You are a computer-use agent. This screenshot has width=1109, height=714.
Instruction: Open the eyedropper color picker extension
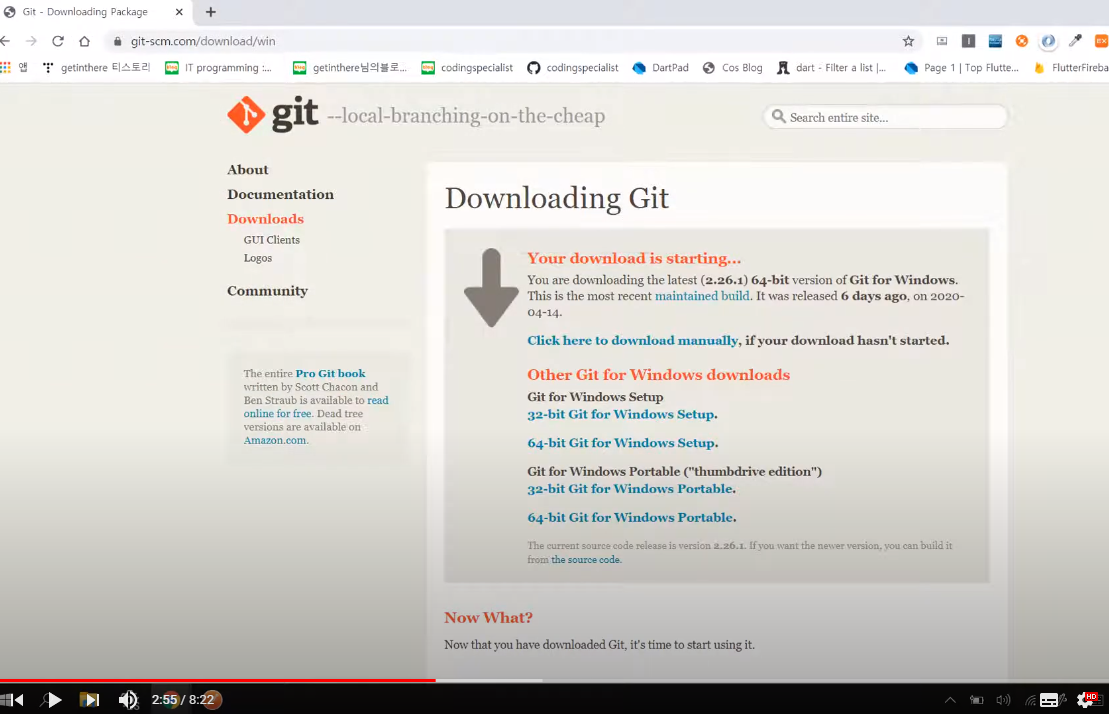[x=1075, y=41]
